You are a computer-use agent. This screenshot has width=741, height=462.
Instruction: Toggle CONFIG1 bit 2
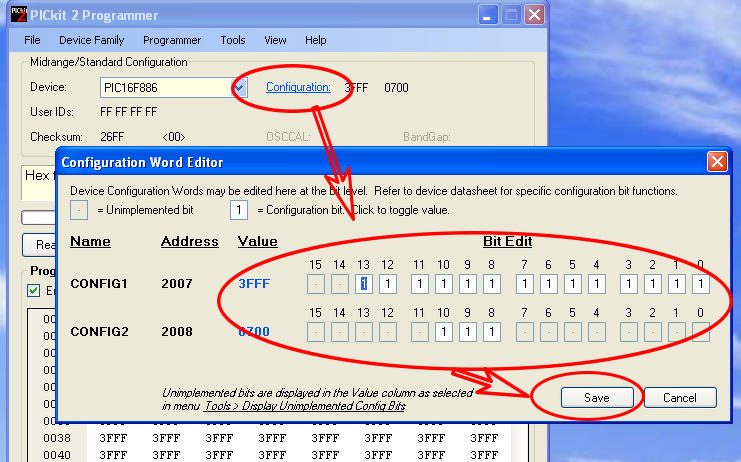(x=653, y=284)
